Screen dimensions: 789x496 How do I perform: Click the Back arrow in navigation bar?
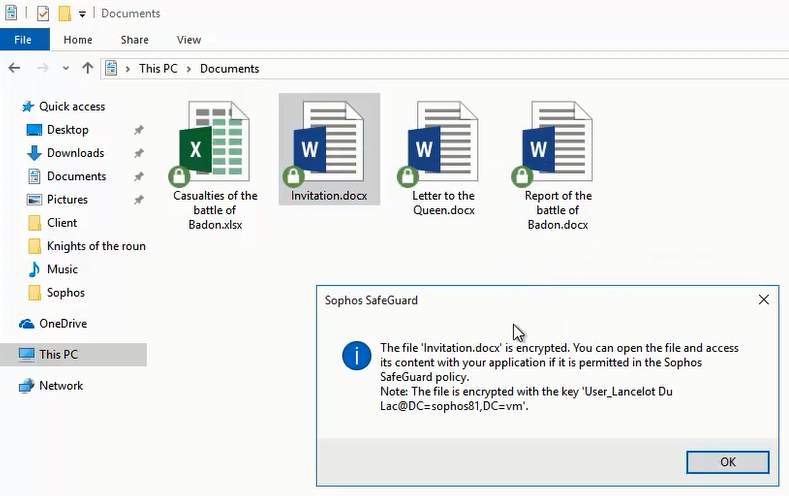click(14, 68)
